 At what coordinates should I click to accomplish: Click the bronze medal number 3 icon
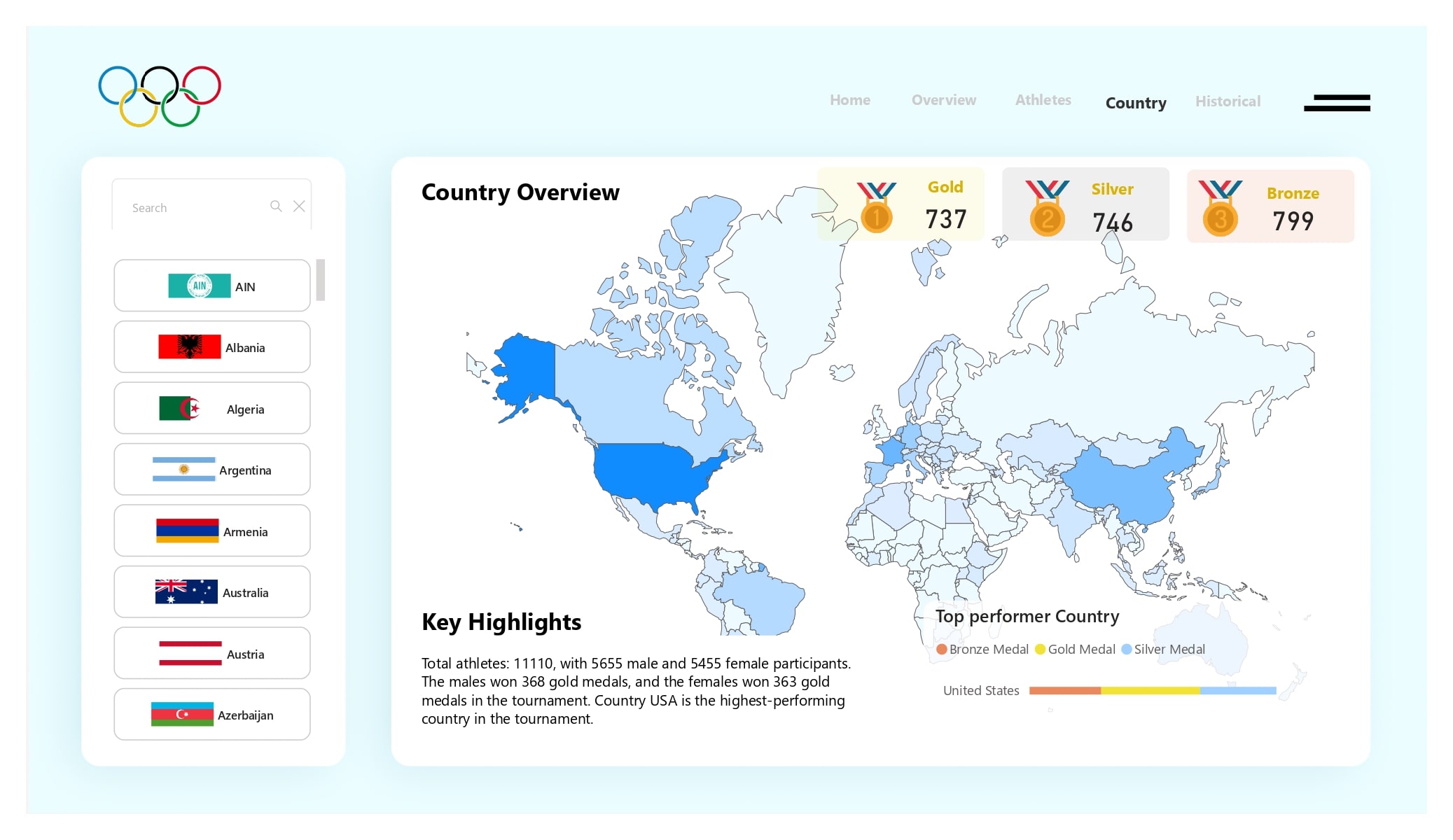coord(1220,209)
